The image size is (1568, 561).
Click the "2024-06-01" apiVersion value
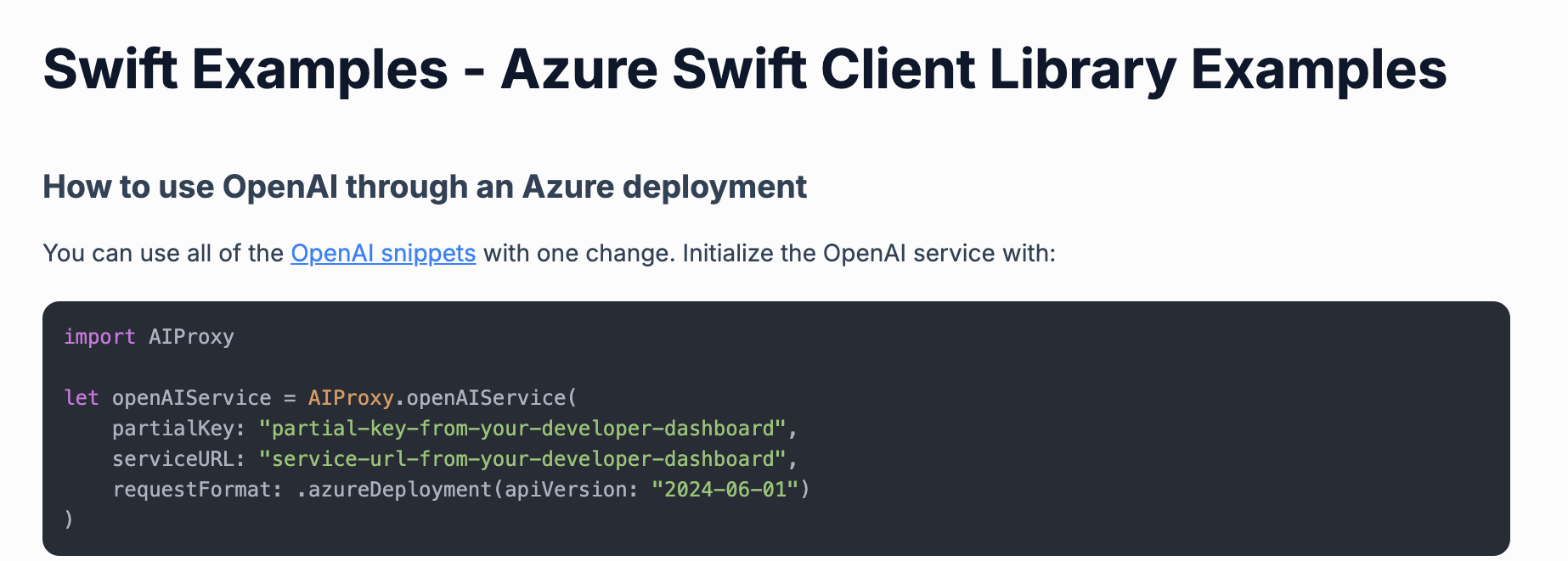[x=725, y=490]
